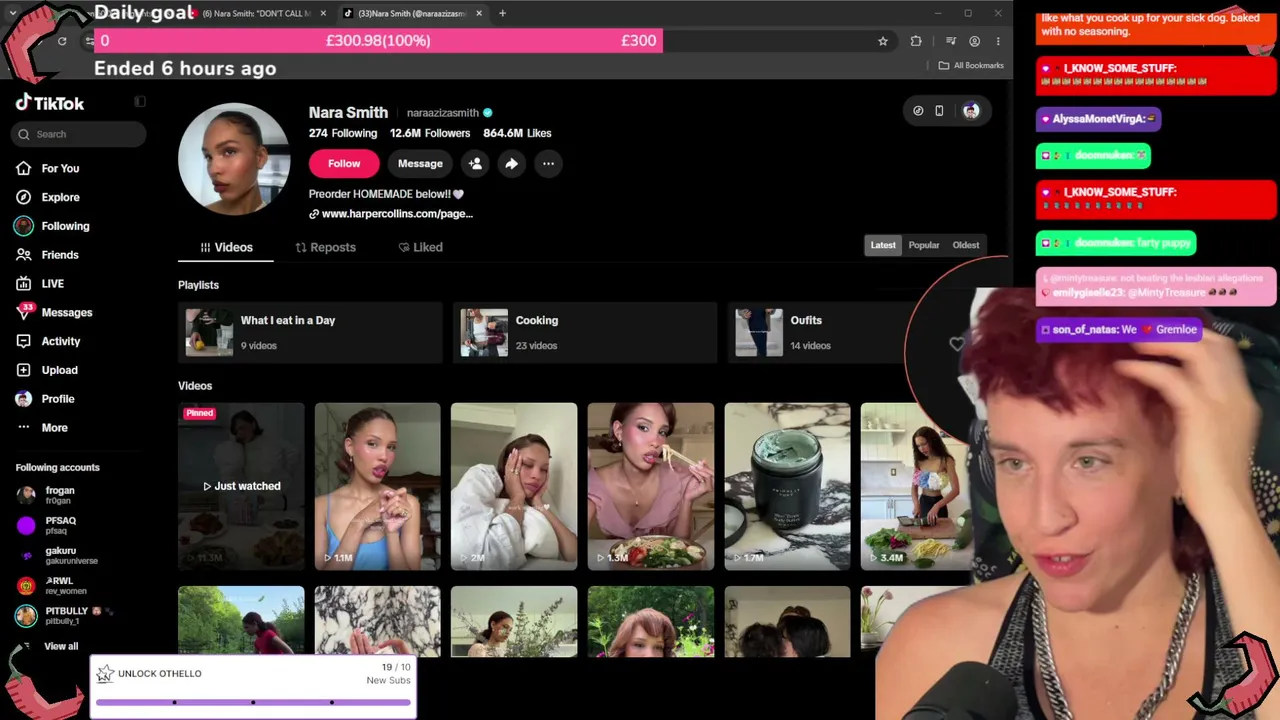Image resolution: width=1280 pixels, height=720 pixels.
Task: Open PITBULLY followed account
Action: point(66,615)
